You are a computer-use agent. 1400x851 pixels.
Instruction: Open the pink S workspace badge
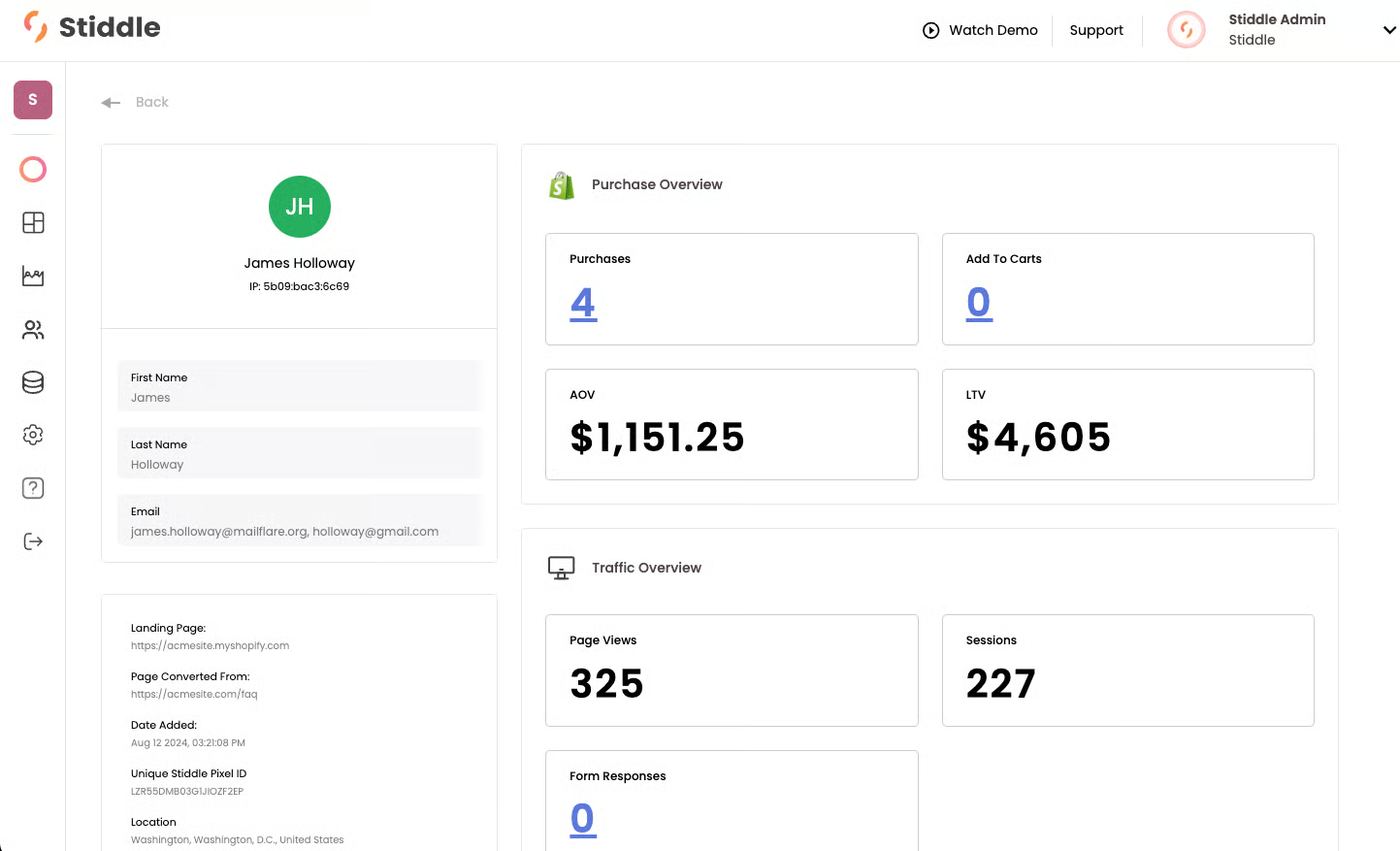pos(33,100)
